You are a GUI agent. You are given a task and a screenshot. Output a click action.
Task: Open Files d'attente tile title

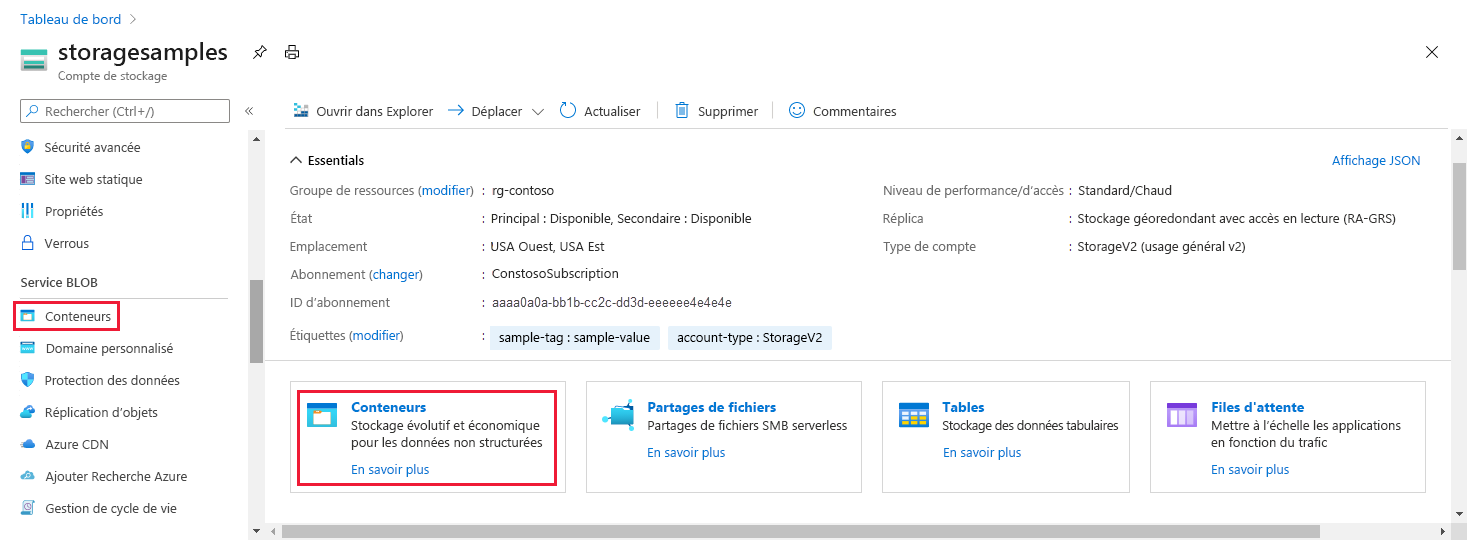1258,407
